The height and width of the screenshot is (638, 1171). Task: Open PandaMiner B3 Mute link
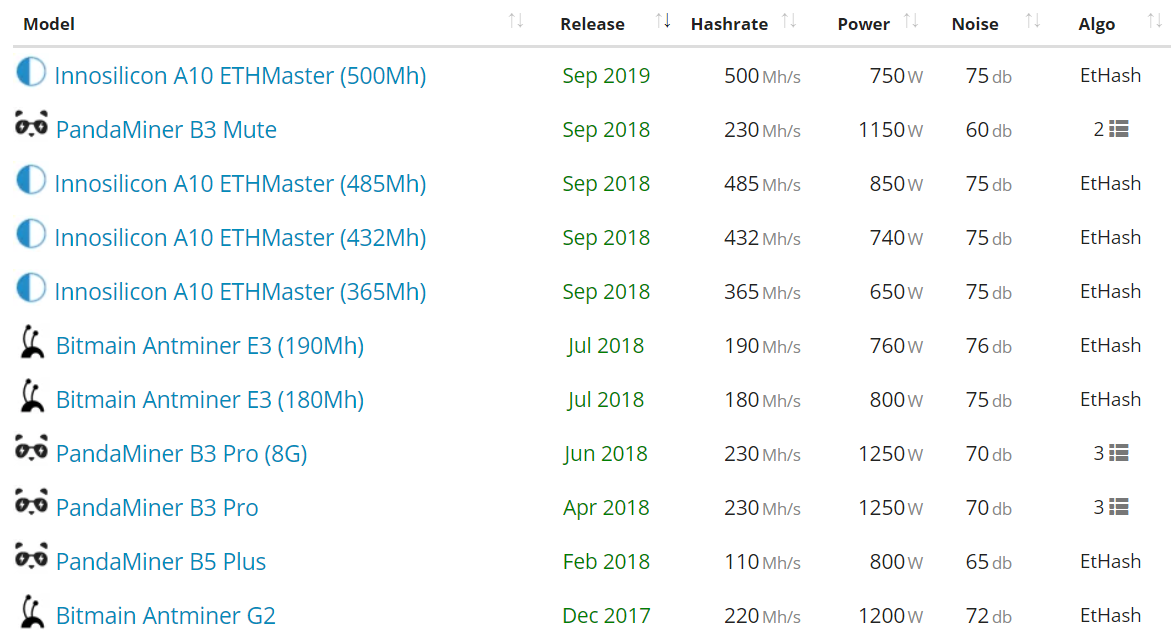tap(166, 129)
